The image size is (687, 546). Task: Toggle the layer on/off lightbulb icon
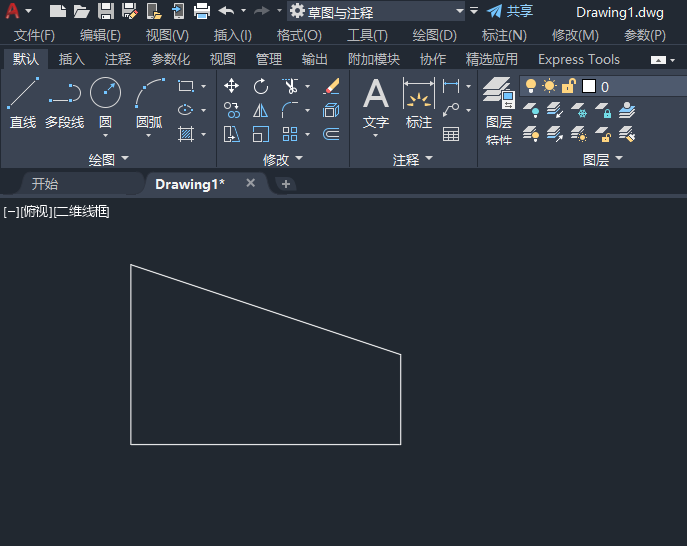(531, 86)
